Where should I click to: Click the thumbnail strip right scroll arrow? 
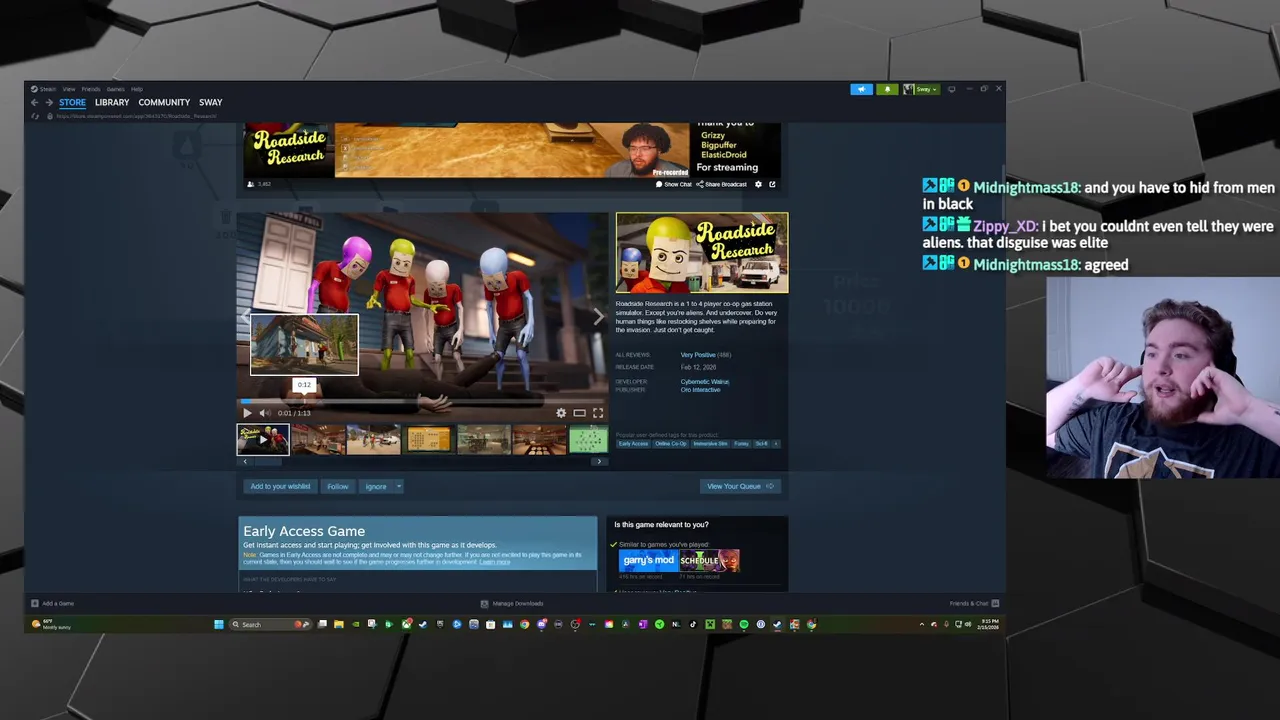(599, 461)
